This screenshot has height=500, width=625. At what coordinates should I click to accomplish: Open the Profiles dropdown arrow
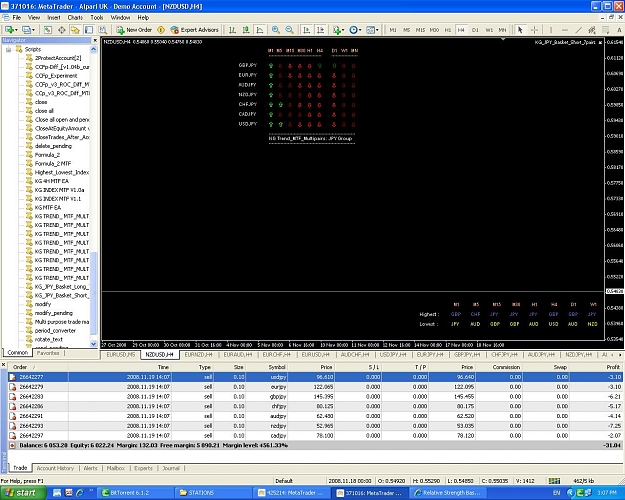click(x=33, y=30)
